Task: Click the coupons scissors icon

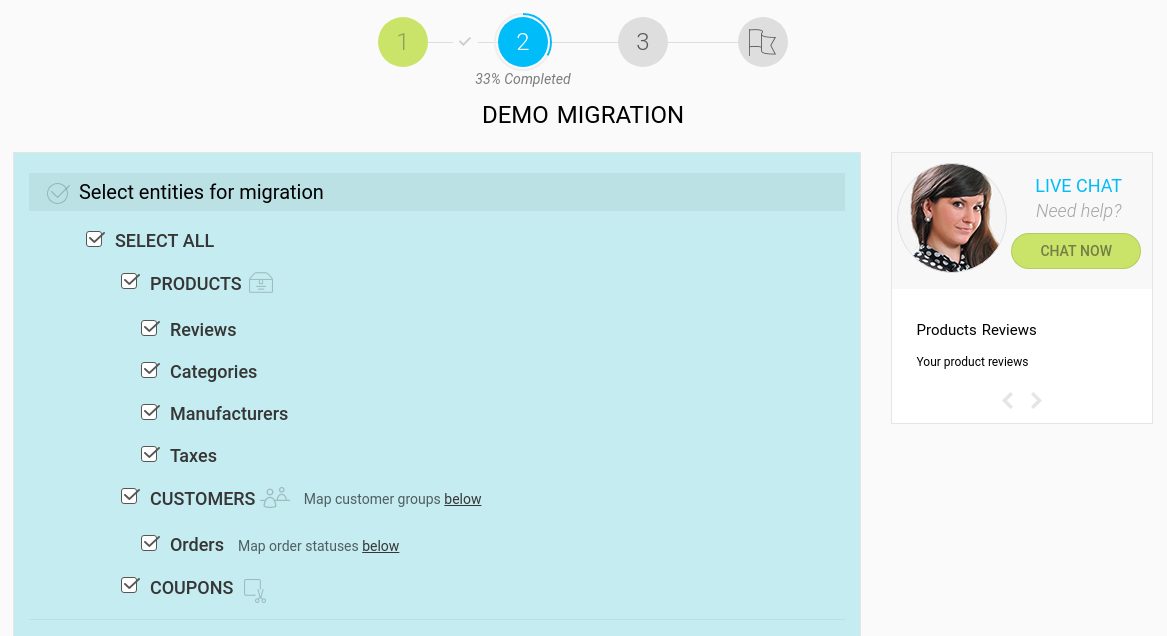Action: tap(255, 590)
